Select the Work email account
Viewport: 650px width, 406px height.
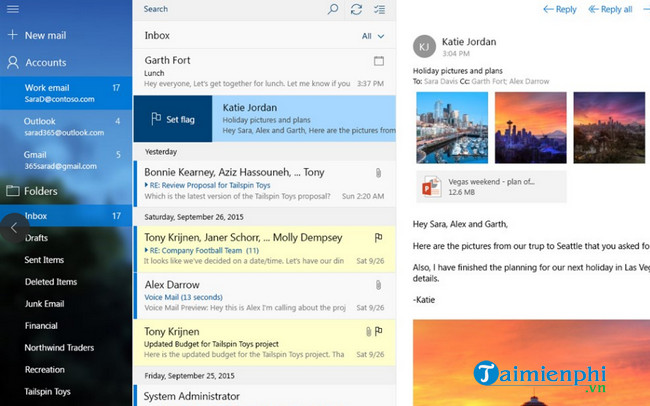[x=66, y=93]
